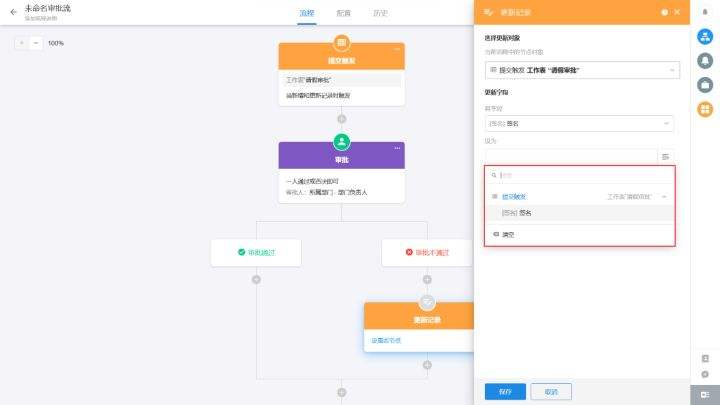The width and height of the screenshot is (720, 405).
Task: Click the 100% zoom level text
Action: click(56, 43)
